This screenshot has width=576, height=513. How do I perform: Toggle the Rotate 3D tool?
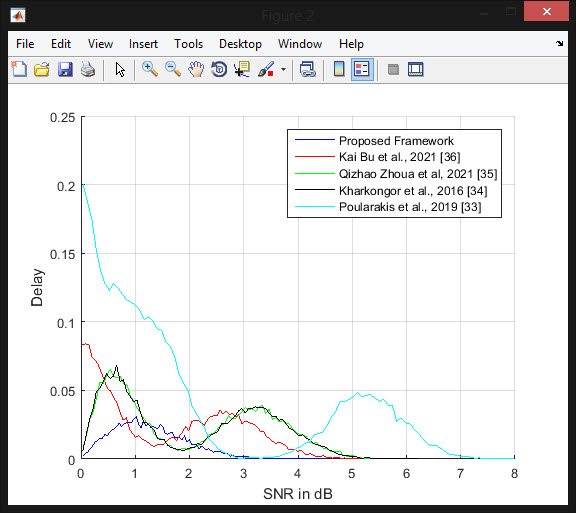point(219,69)
